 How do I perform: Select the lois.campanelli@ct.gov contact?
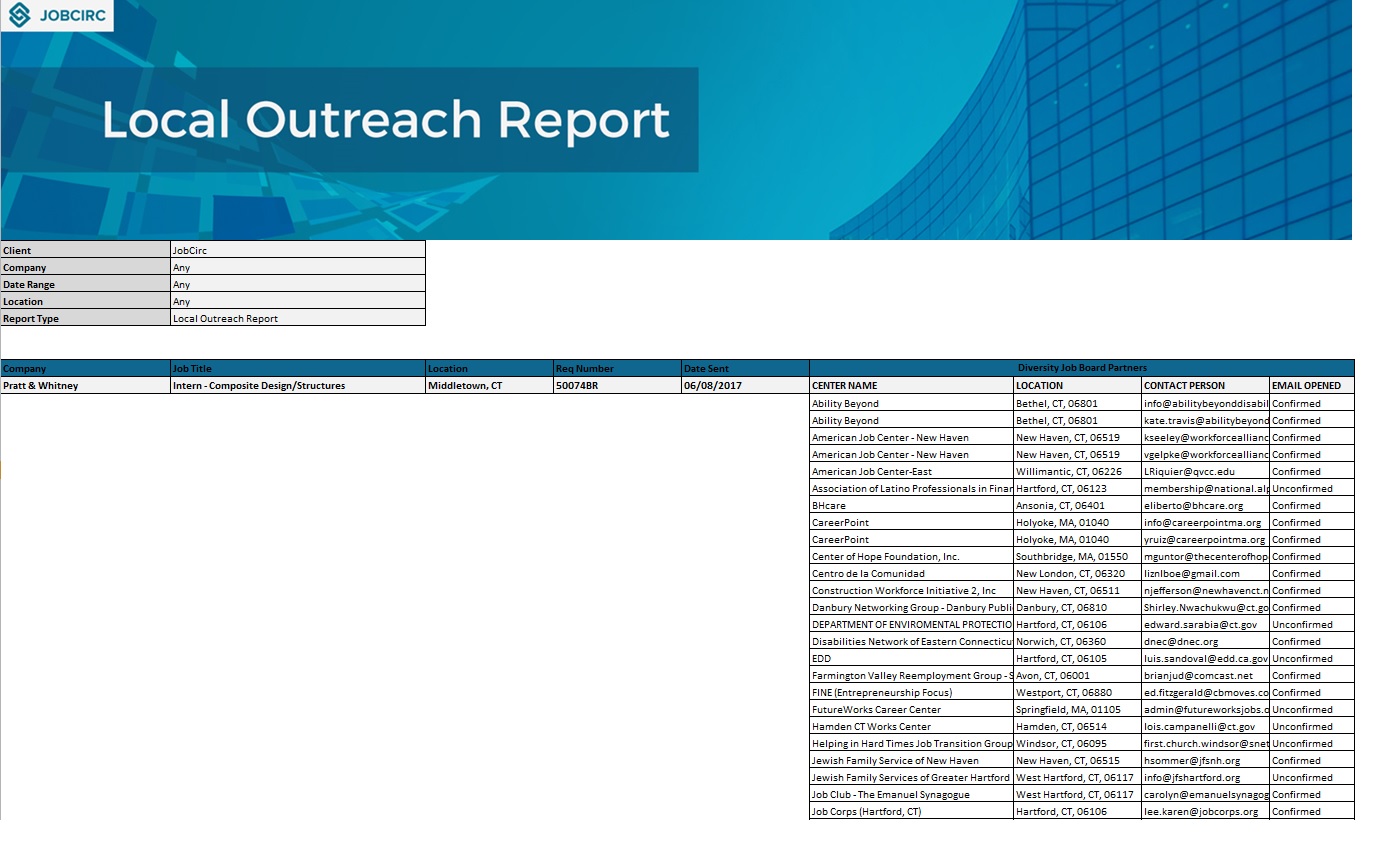(1206, 726)
